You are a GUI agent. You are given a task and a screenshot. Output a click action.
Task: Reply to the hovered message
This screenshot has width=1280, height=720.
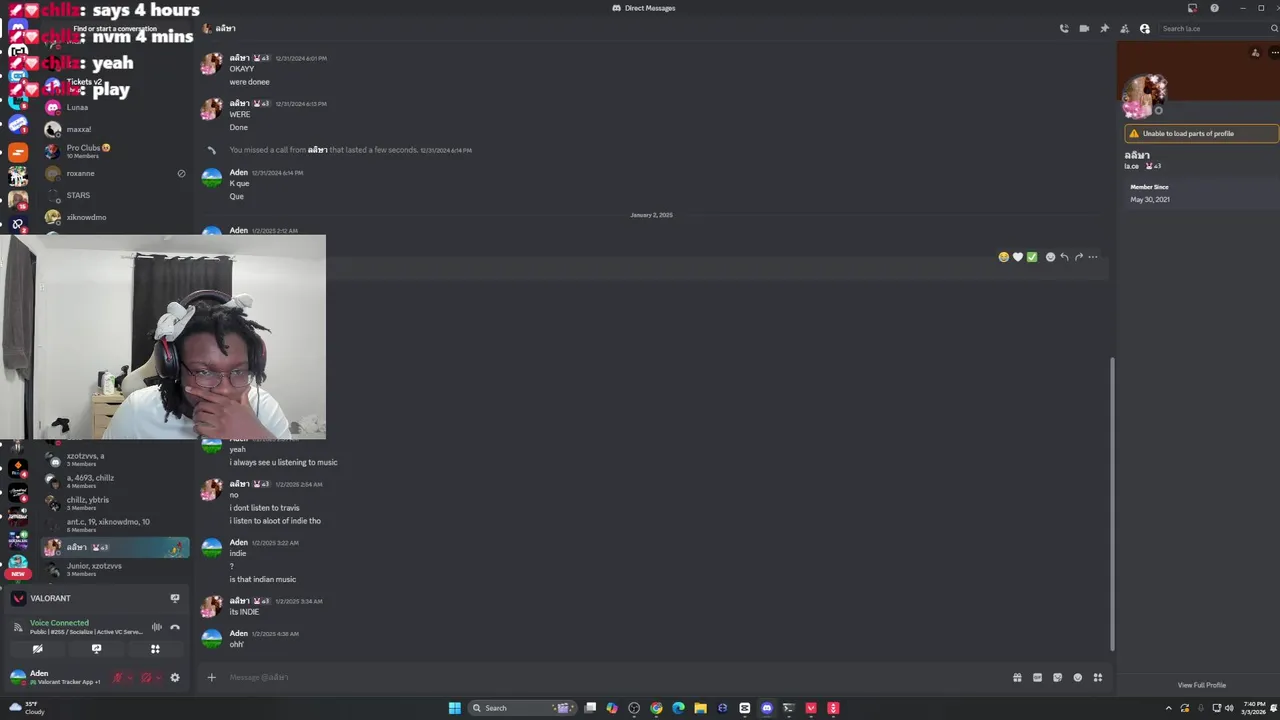tap(1064, 257)
